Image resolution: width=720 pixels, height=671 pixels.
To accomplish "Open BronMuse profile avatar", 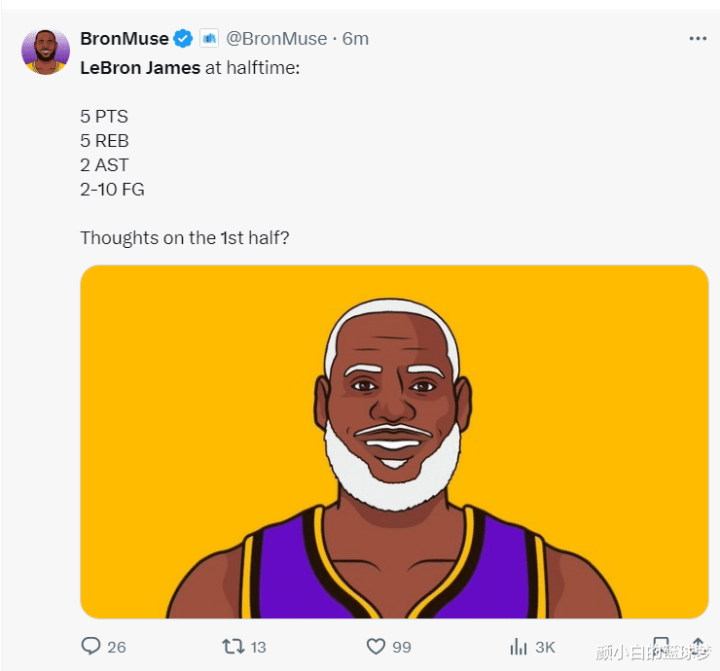I will coord(45,52).
